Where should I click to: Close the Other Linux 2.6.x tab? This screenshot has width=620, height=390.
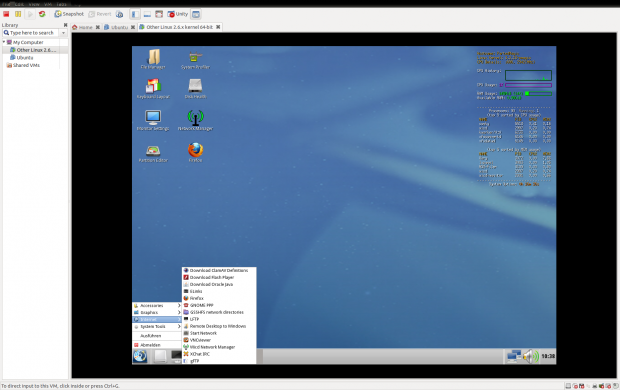click(218, 27)
